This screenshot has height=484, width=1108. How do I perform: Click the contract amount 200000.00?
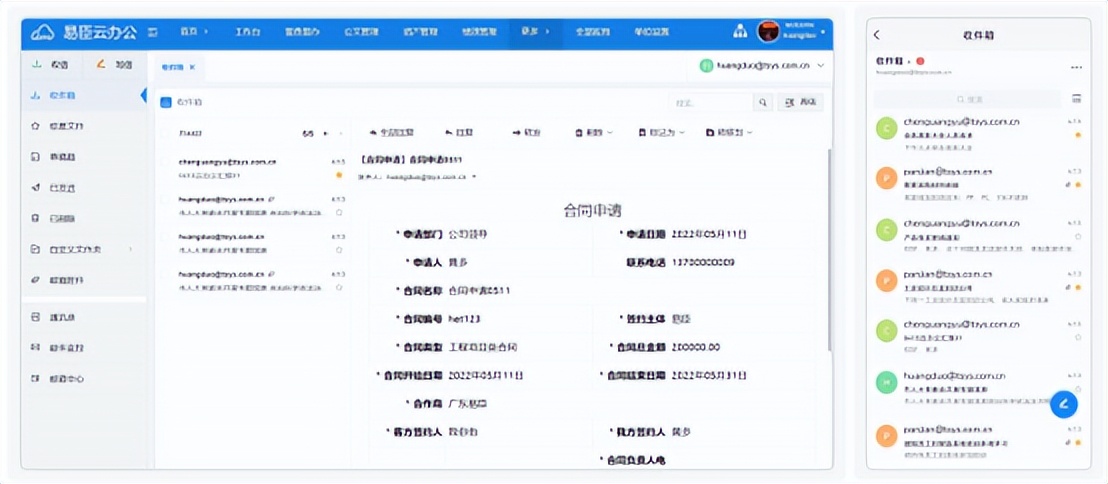[x=695, y=347]
